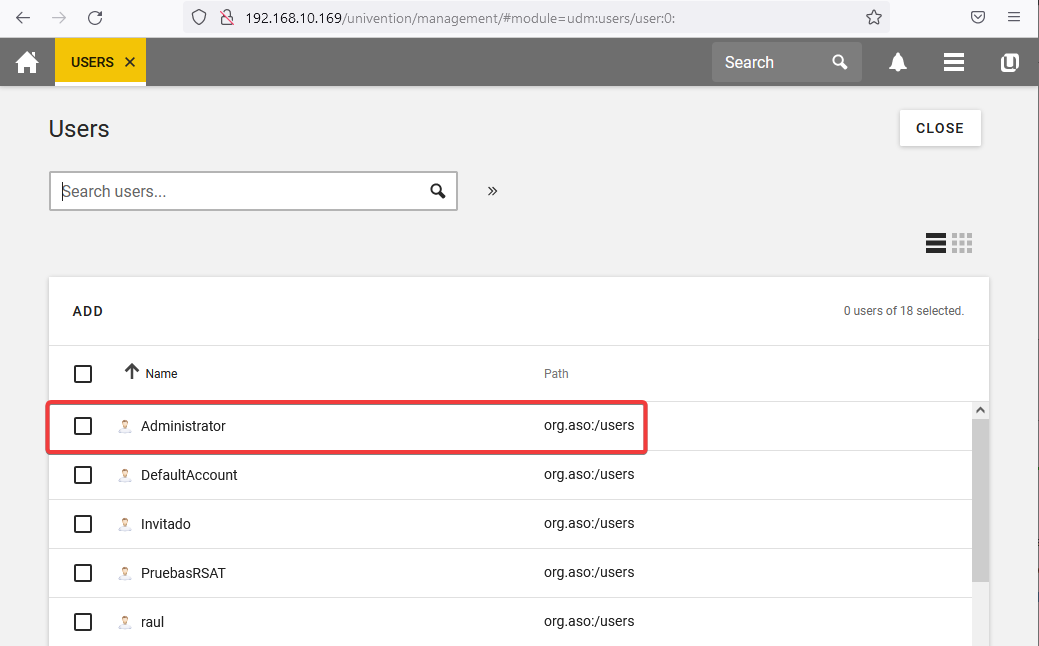
Task: Bookmark this page with the star
Action: 873,17
